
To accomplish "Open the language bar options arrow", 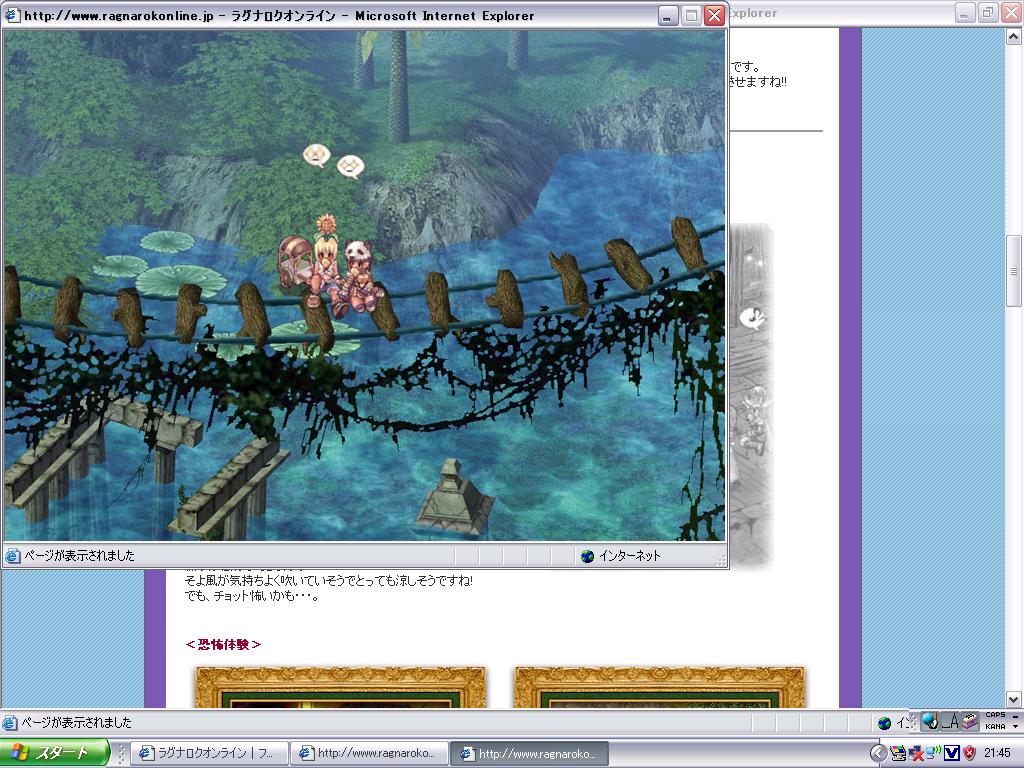I will 1016,726.
